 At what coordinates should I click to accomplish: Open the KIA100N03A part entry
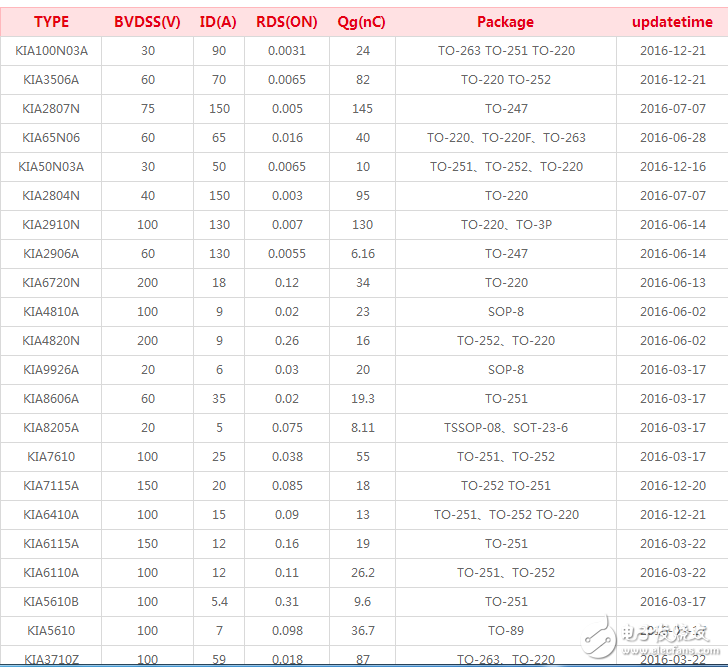tap(51, 51)
